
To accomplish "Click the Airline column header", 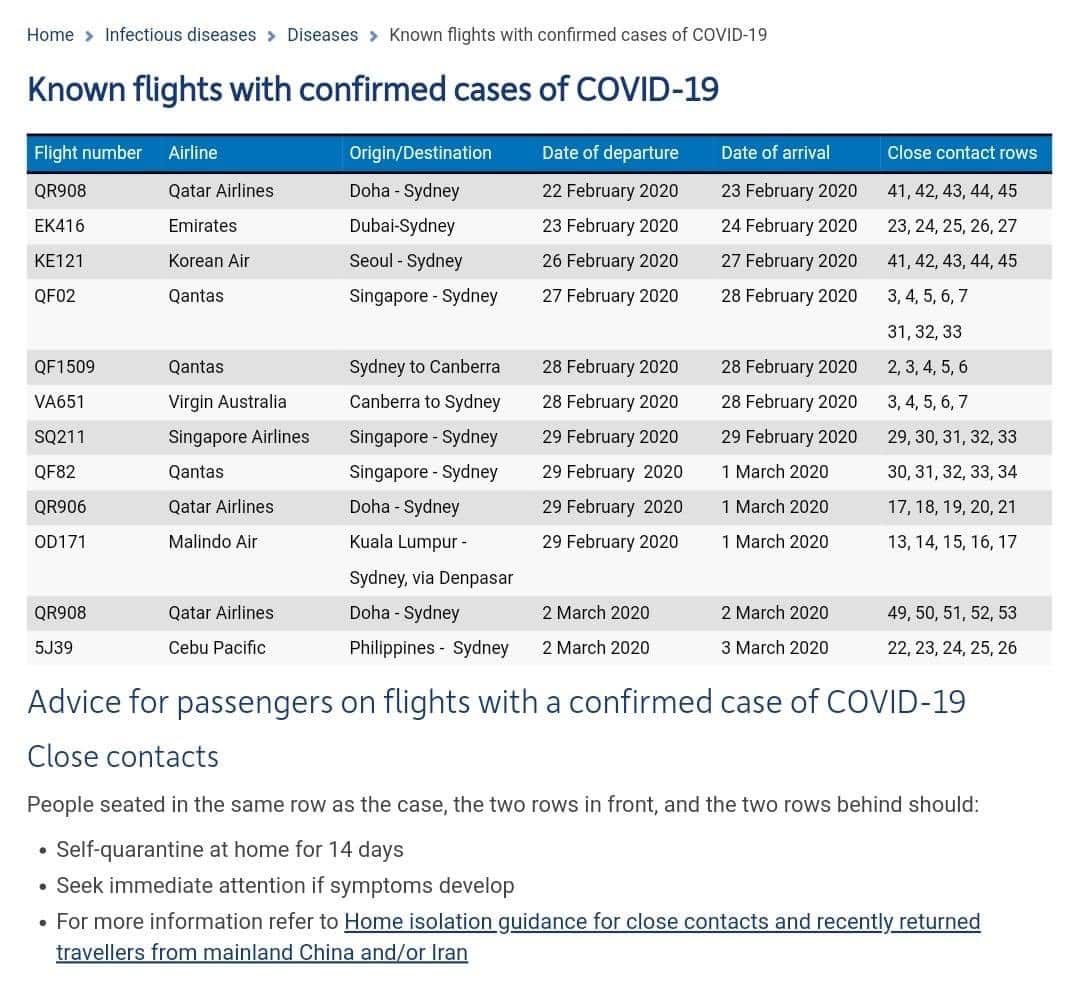I will 192,153.
